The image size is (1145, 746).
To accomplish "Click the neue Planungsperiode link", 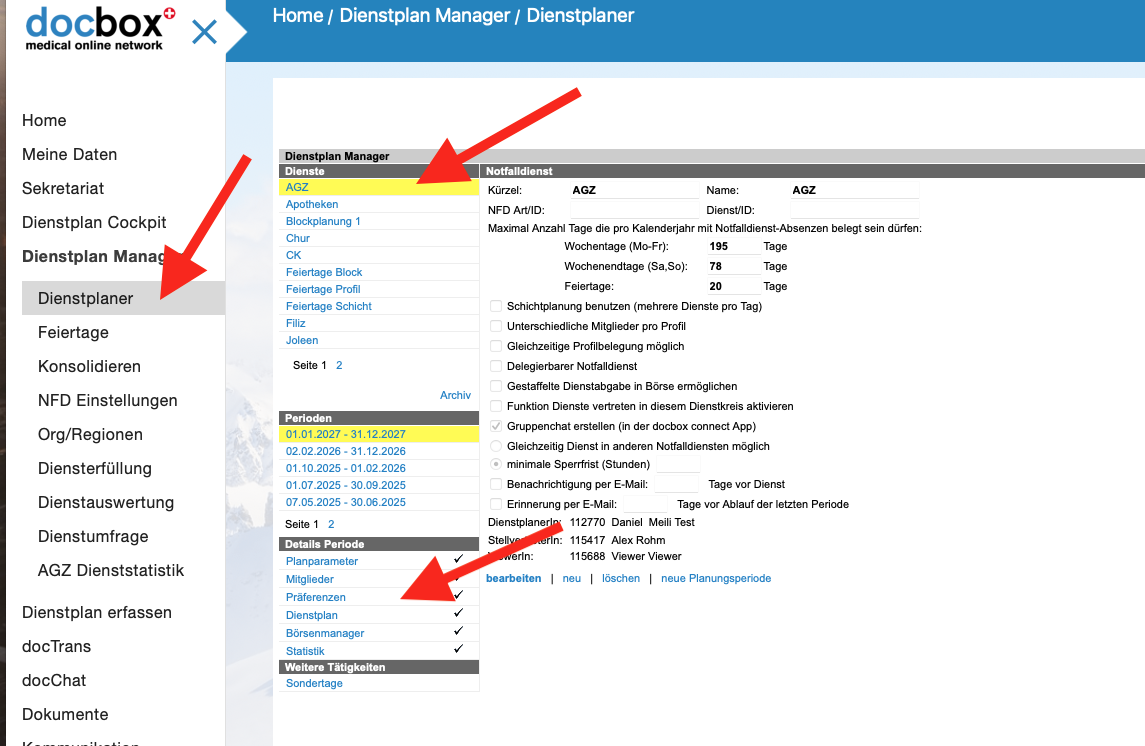I will click(715, 578).
